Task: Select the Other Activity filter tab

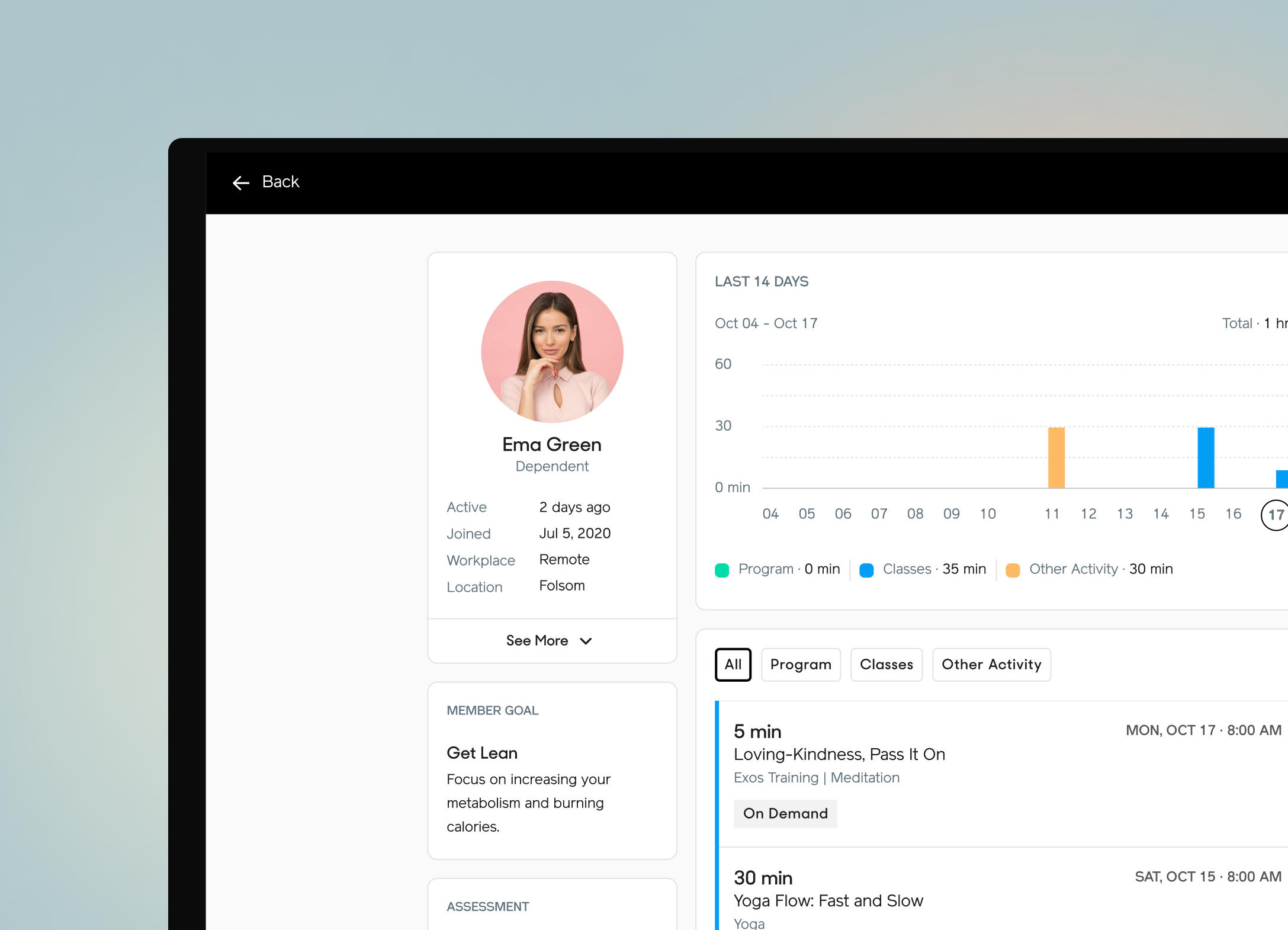Action: click(991, 665)
